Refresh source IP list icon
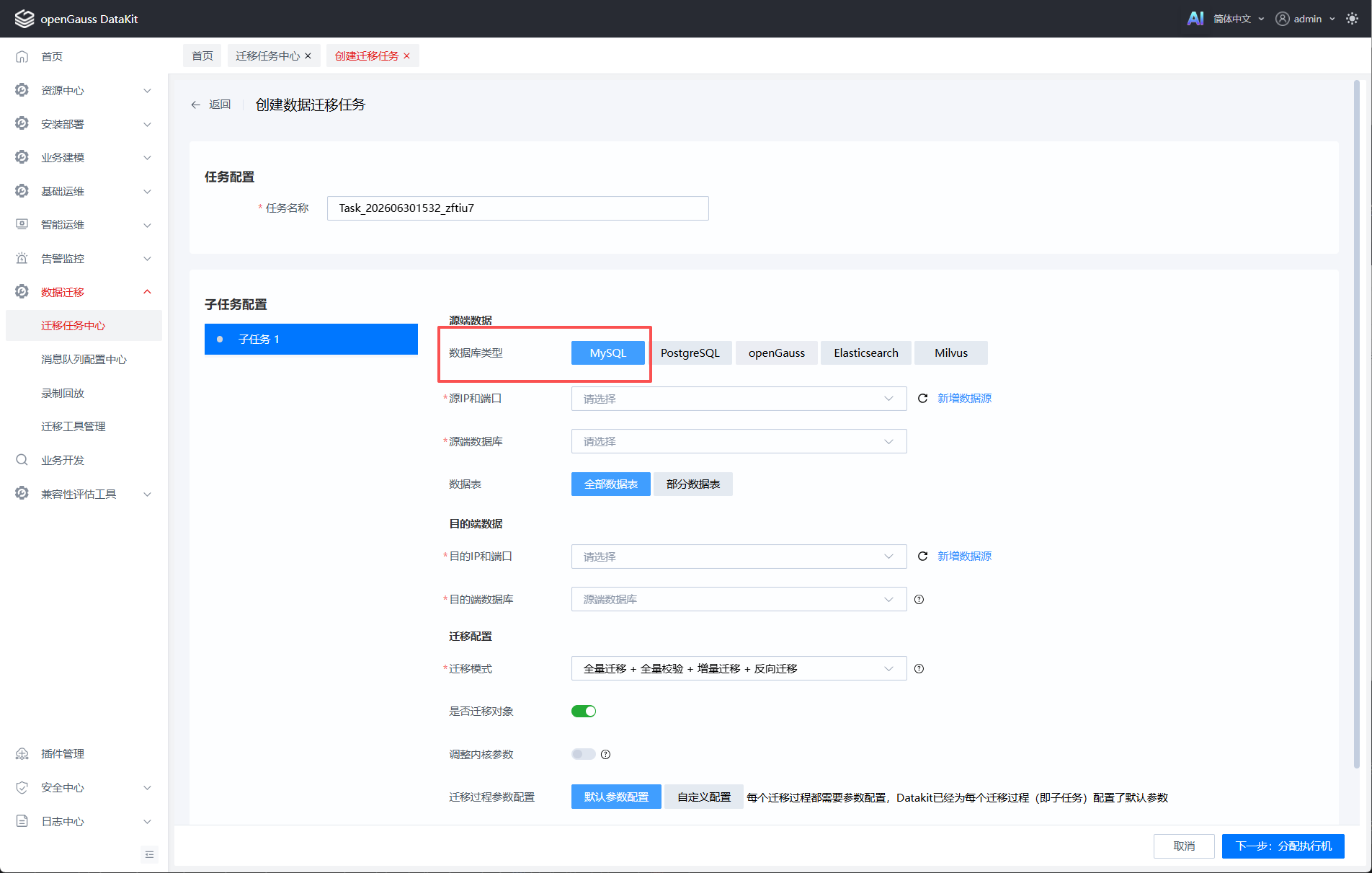Image resolution: width=1372 pixels, height=873 pixels. point(922,398)
